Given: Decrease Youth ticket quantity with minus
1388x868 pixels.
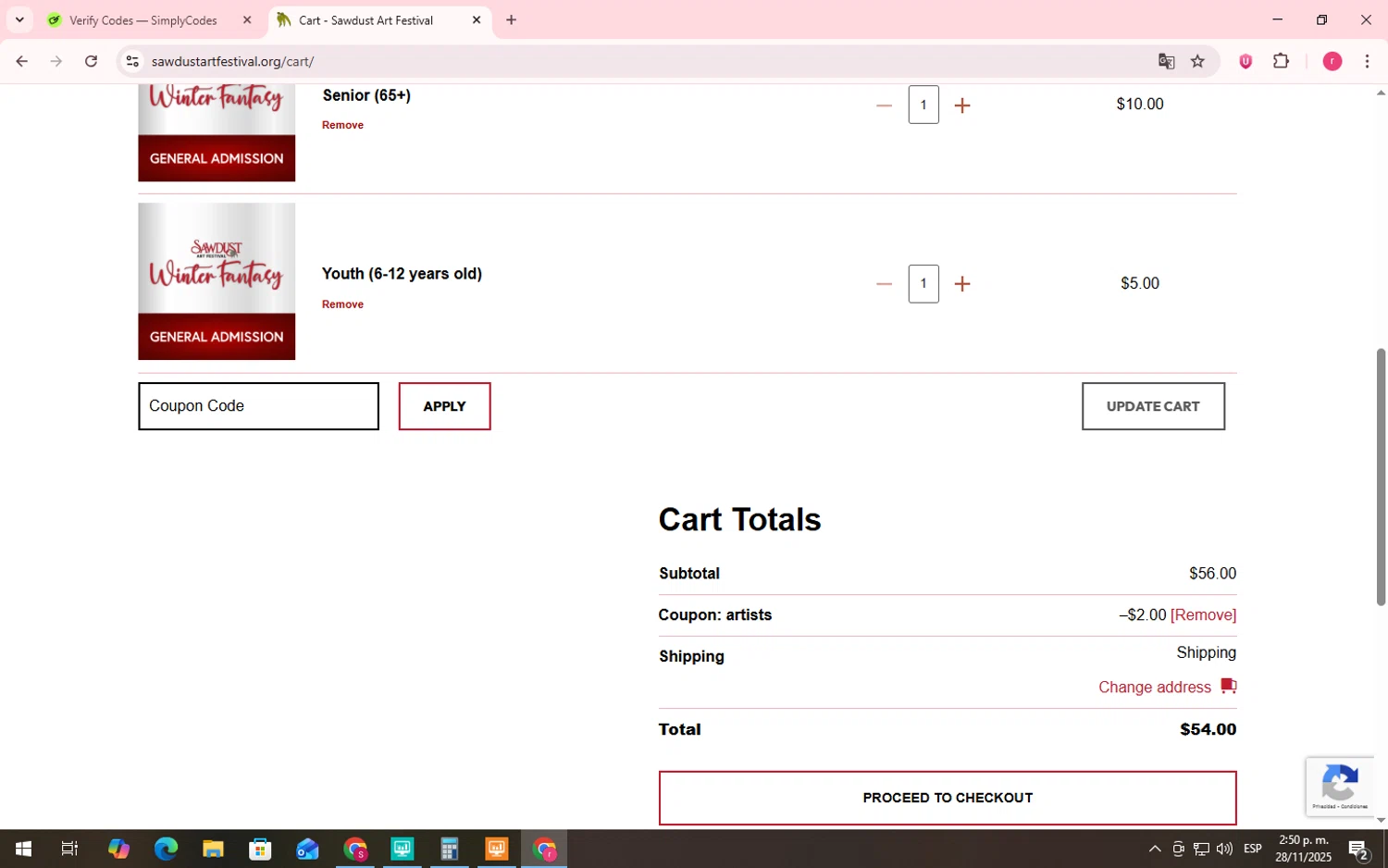Looking at the screenshot, I should pos(884,284).
